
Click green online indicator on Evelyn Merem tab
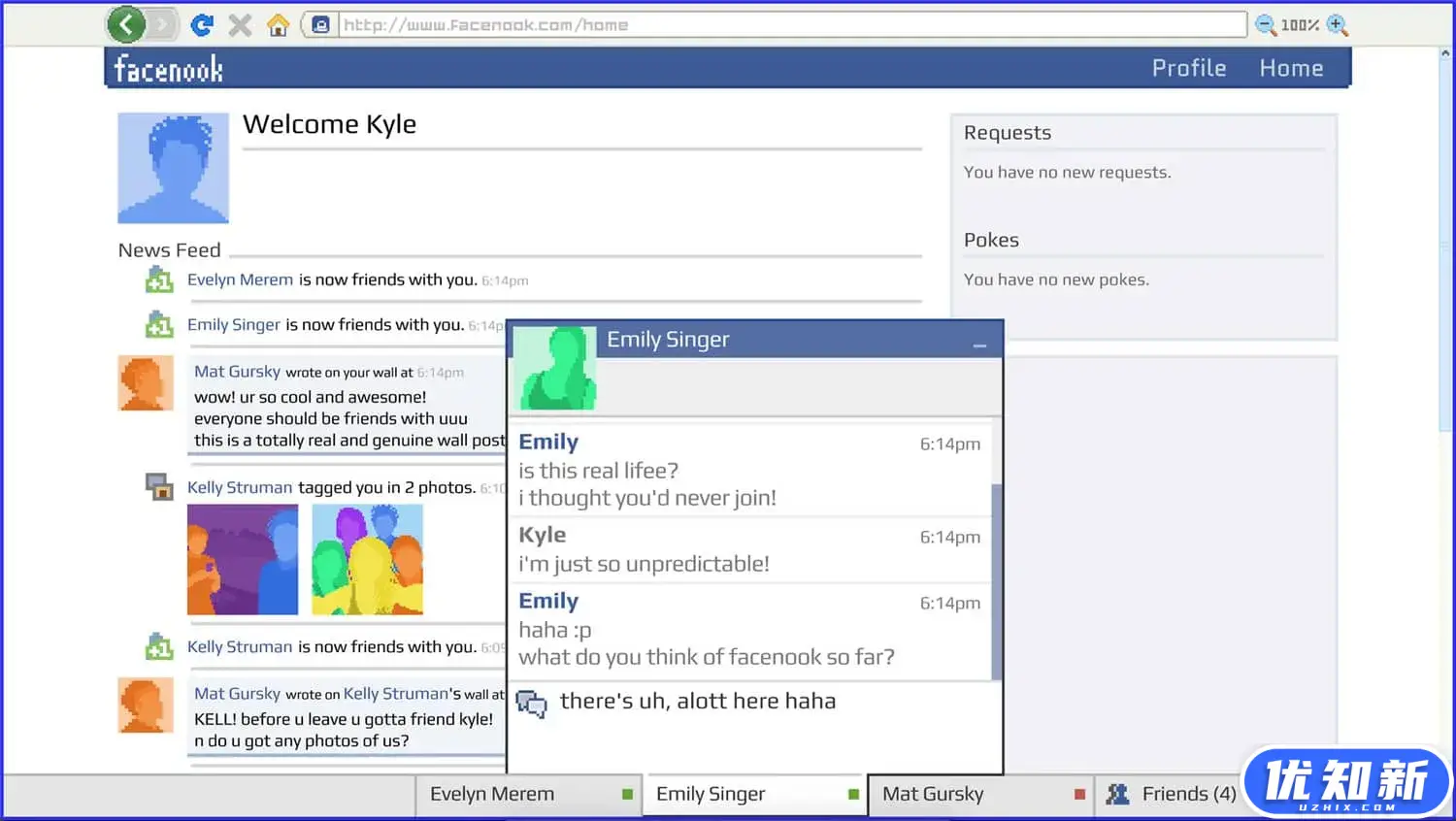pyautogui.click(x=627, y=794)
